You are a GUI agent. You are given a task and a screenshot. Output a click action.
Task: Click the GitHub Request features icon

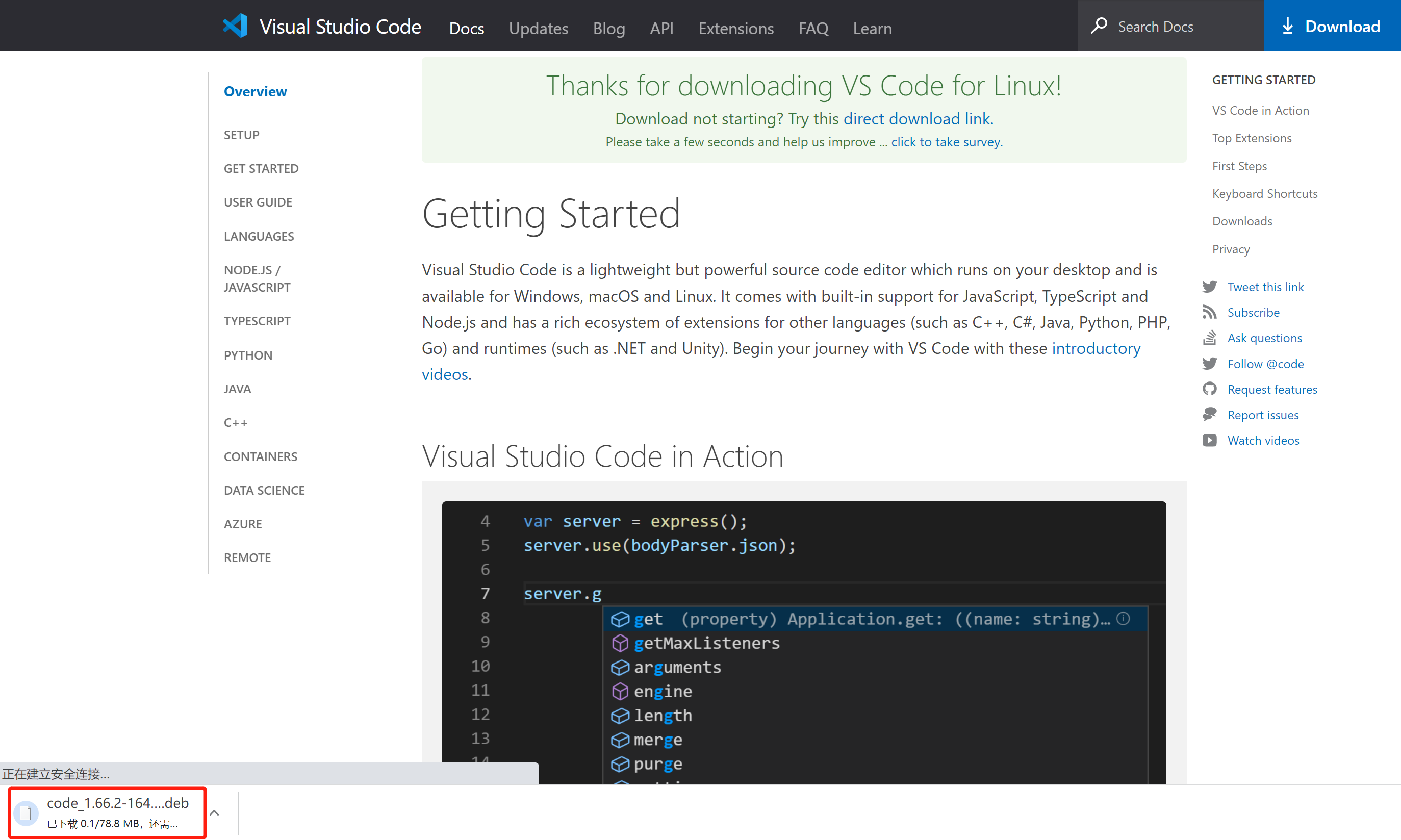tap(1210, 390)
